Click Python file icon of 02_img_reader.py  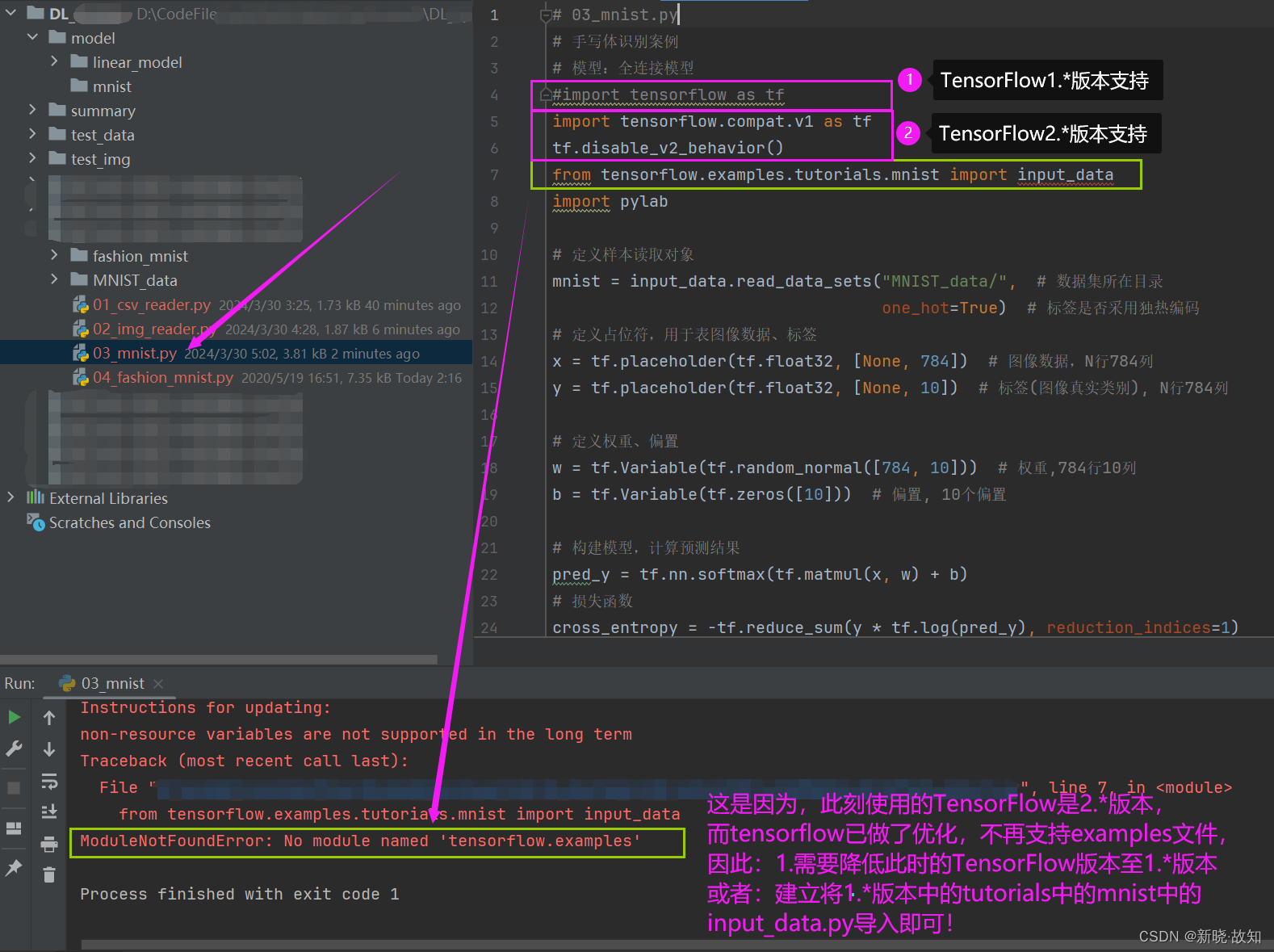[81, 329]
